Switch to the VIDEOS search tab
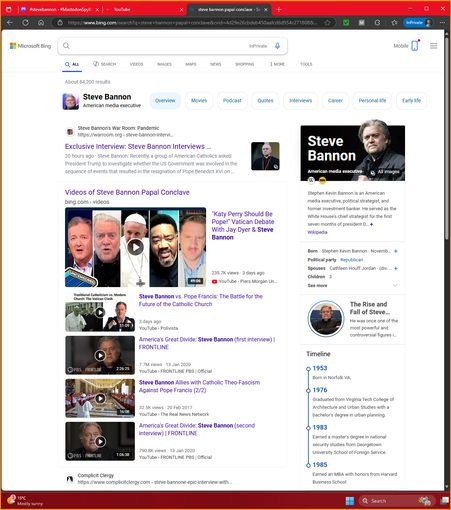 (136, 64)
